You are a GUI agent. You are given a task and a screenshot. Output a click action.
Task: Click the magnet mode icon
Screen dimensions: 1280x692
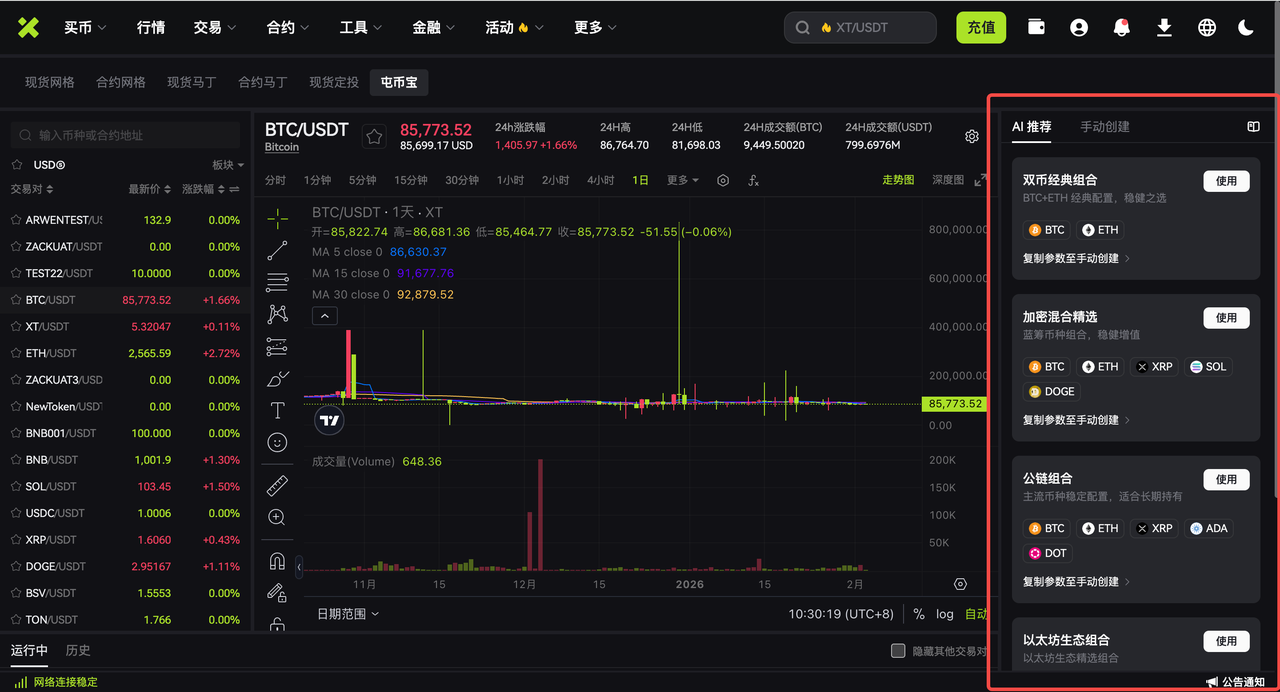tap(277, 561)
